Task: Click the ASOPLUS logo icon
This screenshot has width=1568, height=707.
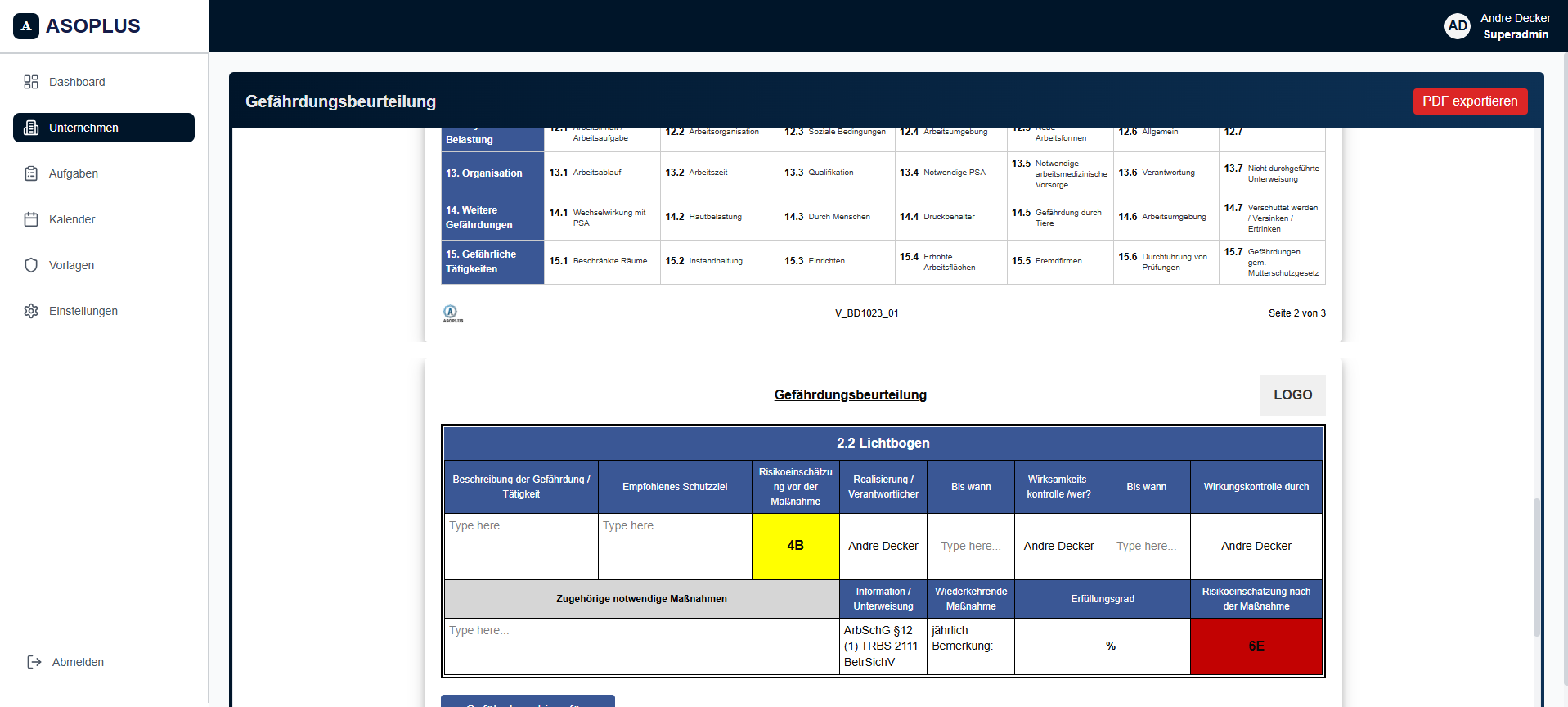Action: point(26,26)
